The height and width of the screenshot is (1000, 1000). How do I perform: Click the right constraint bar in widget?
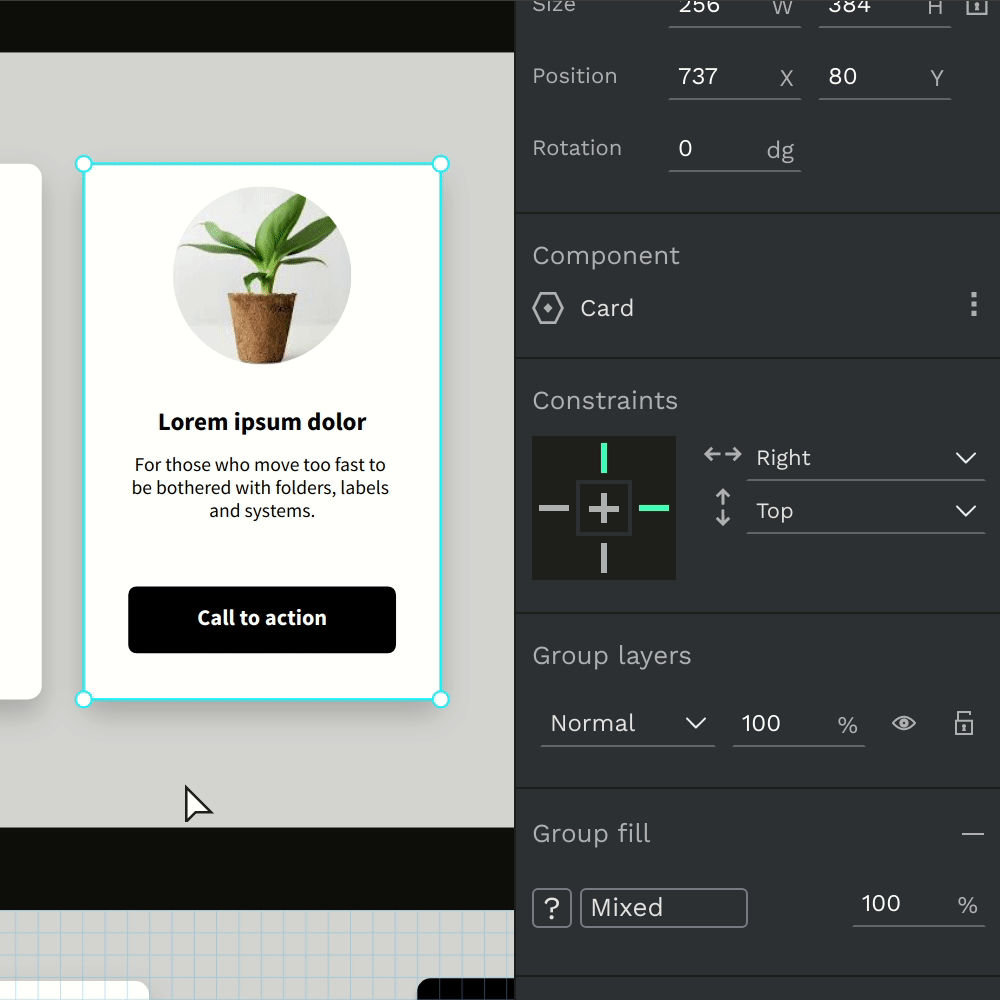653,508
